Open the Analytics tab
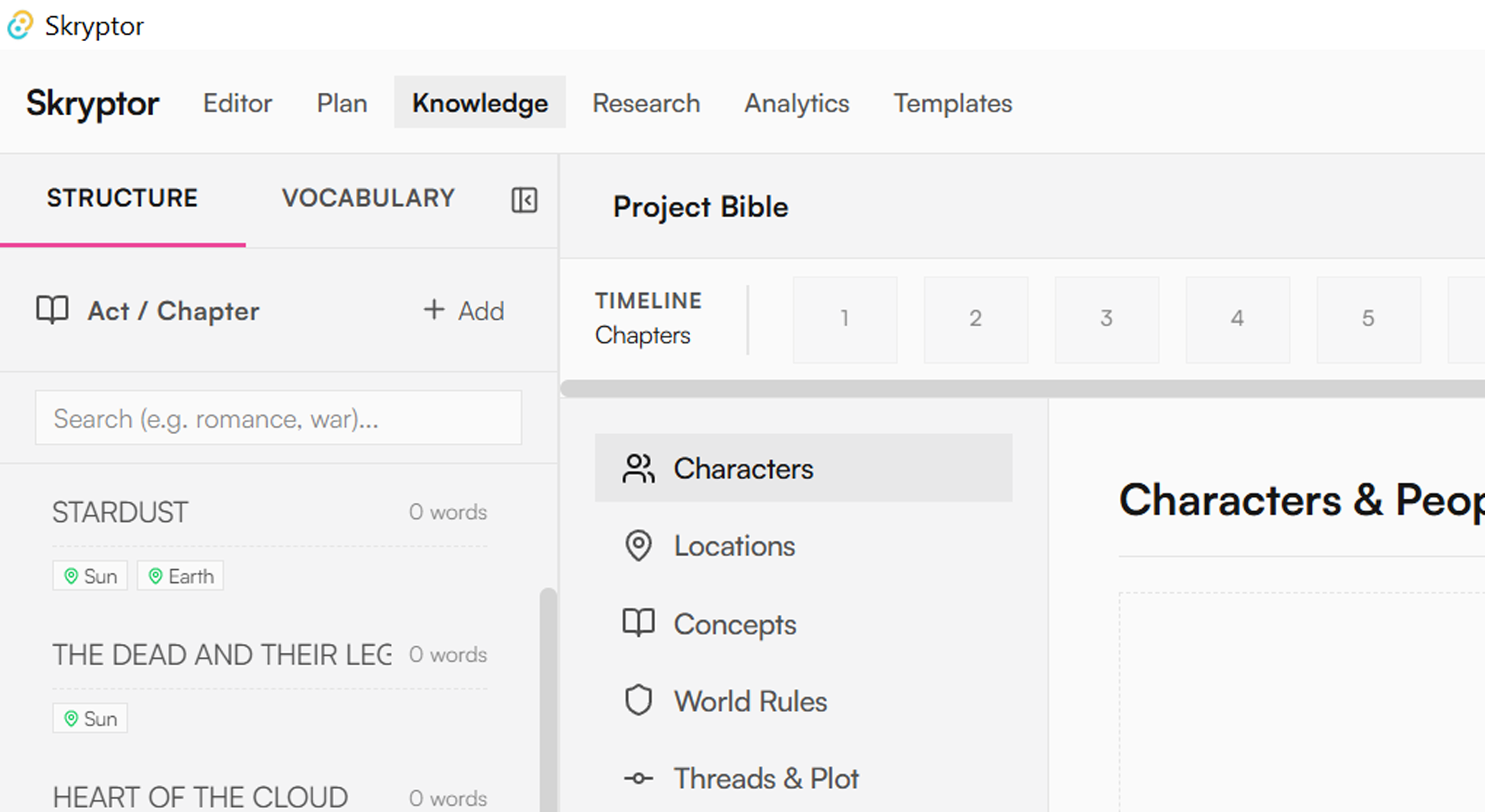The image size is (1485, 812). pyautogui.click(x=797, y=103)
